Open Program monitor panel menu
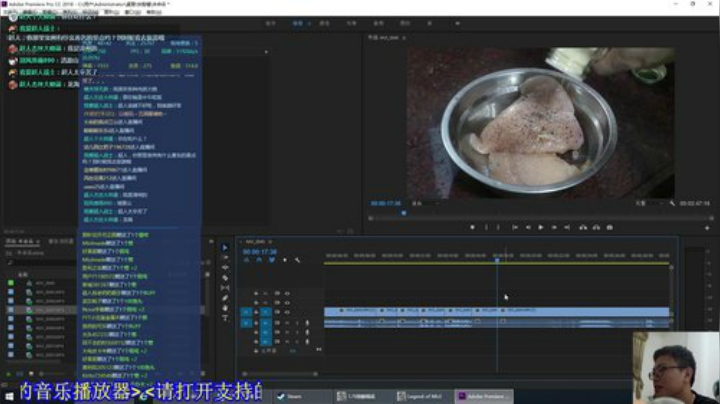 [404, 38]
